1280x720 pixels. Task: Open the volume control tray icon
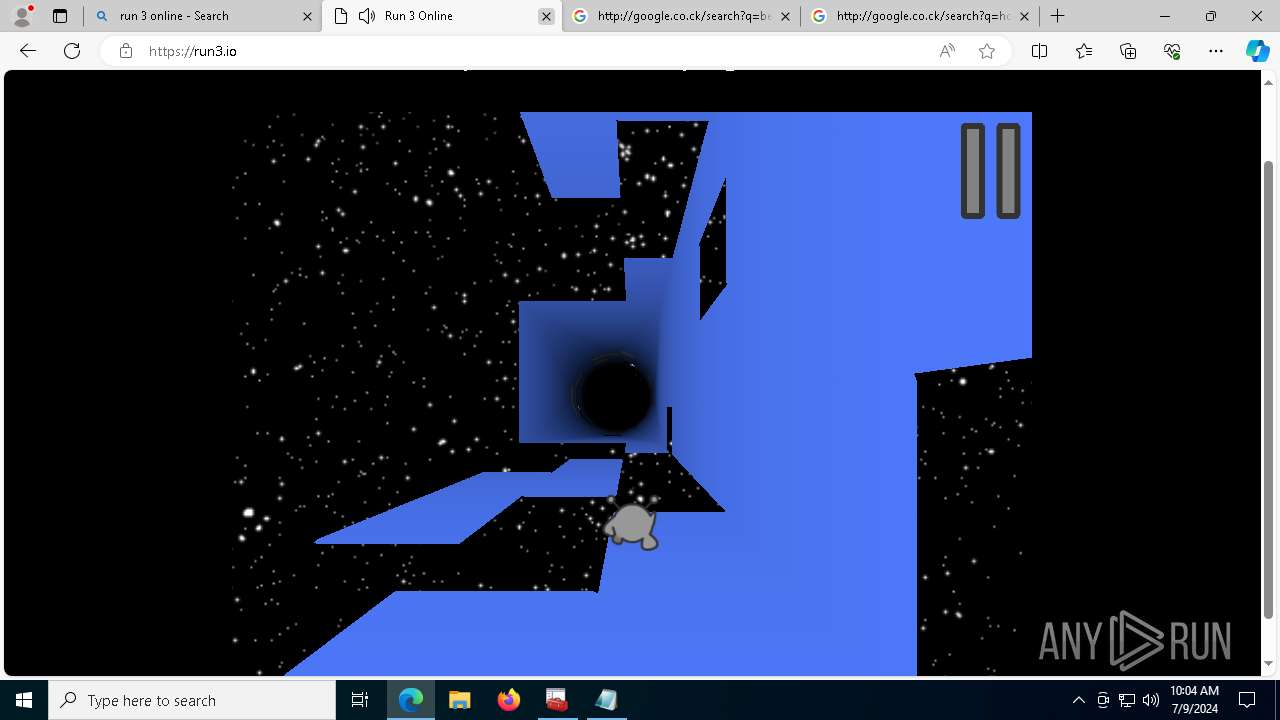[1151, 700]
